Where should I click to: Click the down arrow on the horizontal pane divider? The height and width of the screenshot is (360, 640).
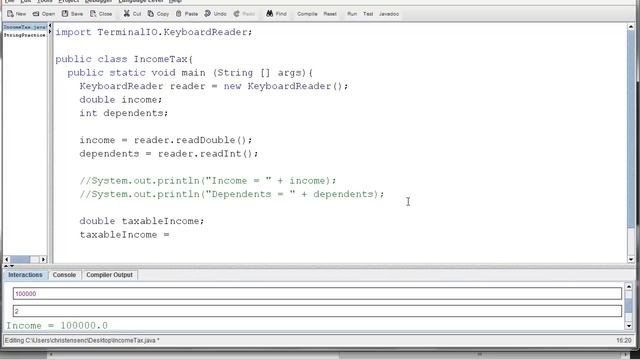(12, 266)
